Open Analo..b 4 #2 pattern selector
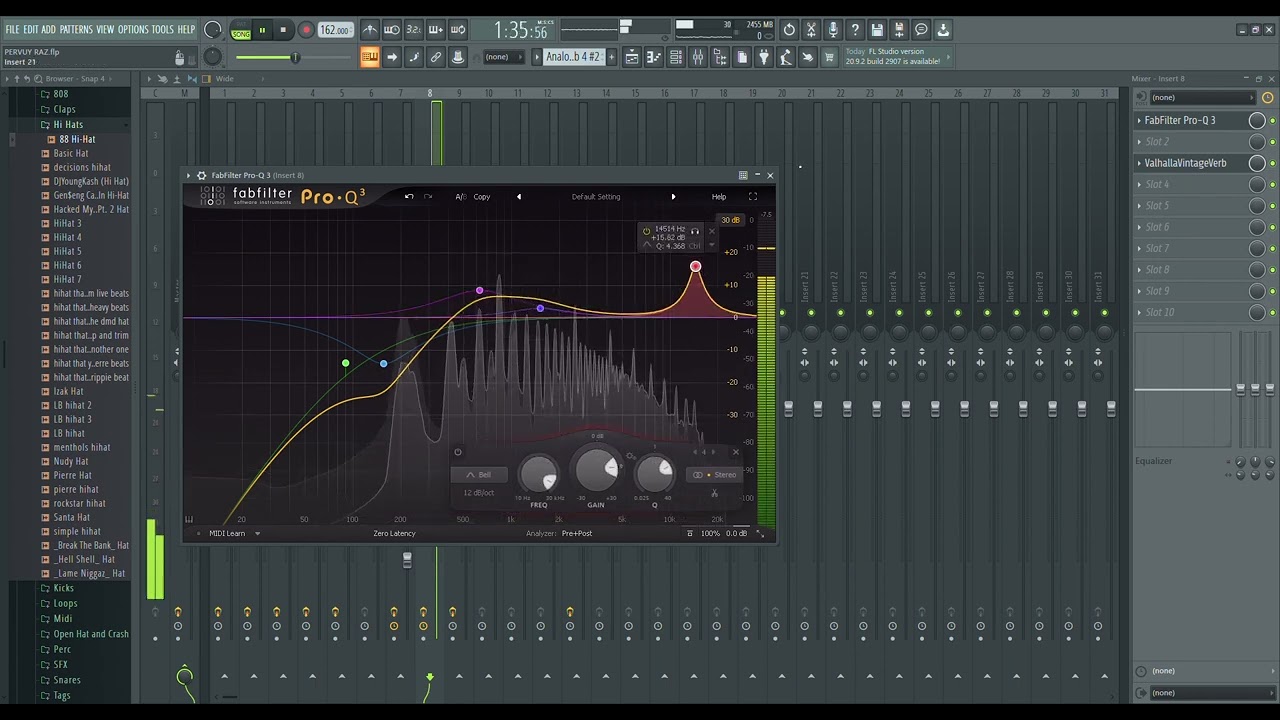Viewport: 1280px width, 720px height. pos(573,57)
